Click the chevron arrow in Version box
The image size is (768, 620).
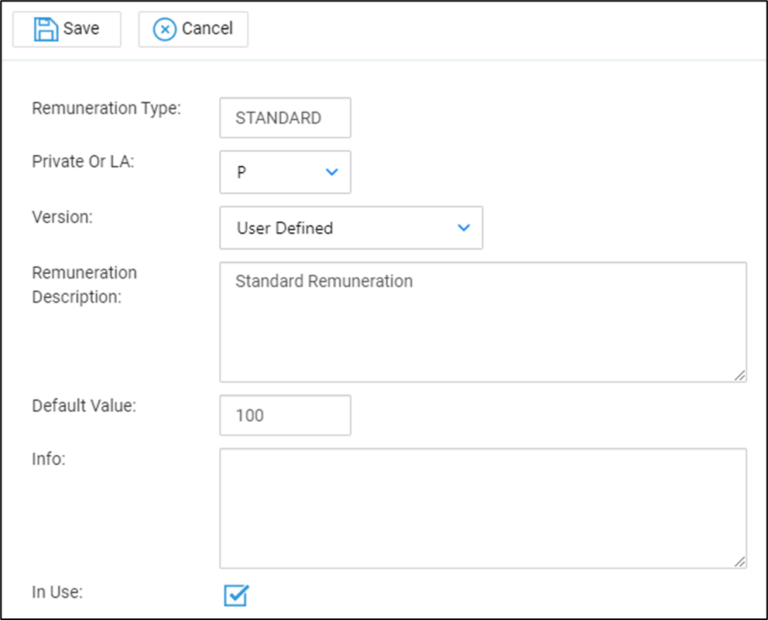tap(463, 228)
